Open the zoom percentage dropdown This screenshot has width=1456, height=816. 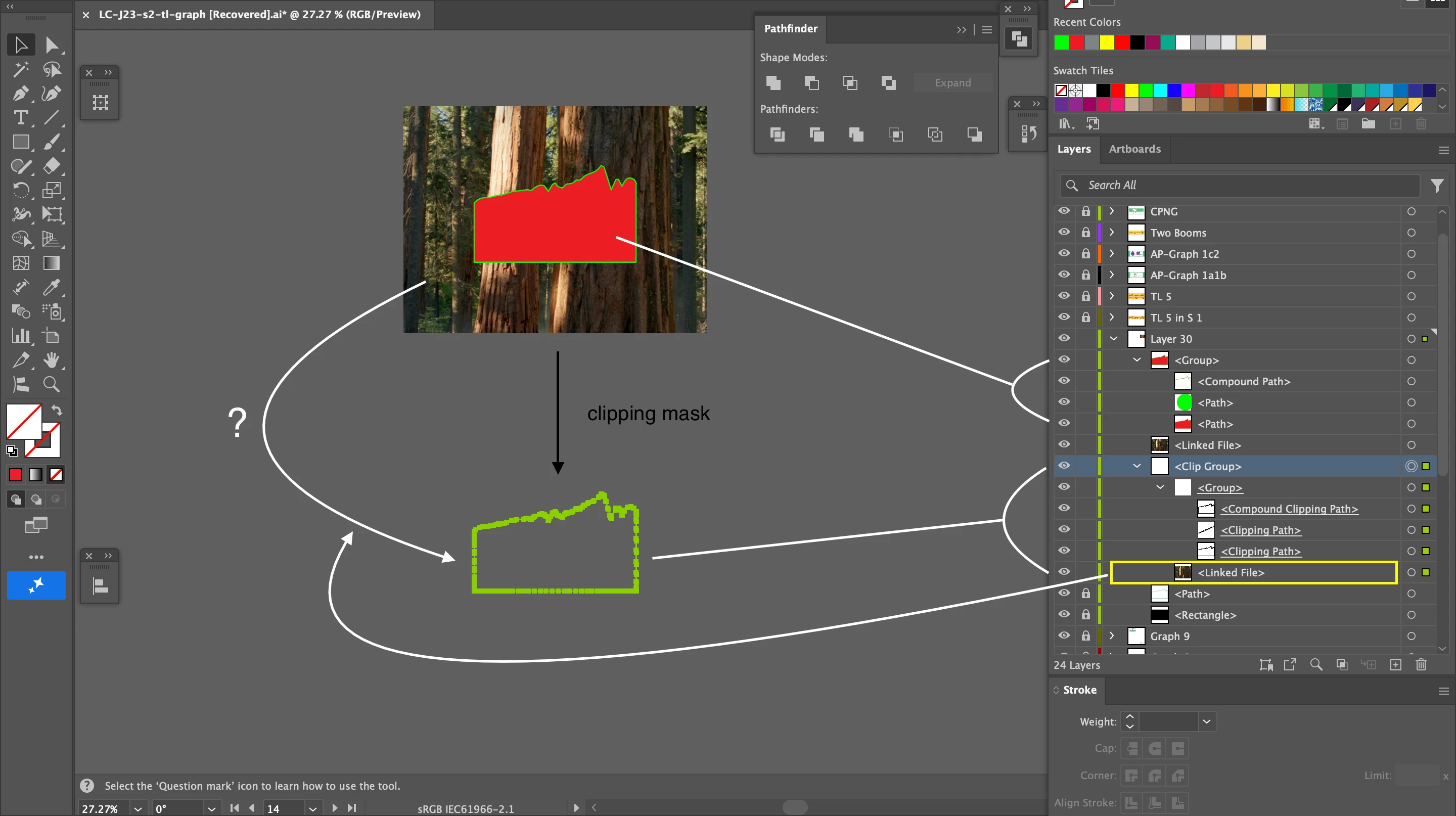(138, 808)
